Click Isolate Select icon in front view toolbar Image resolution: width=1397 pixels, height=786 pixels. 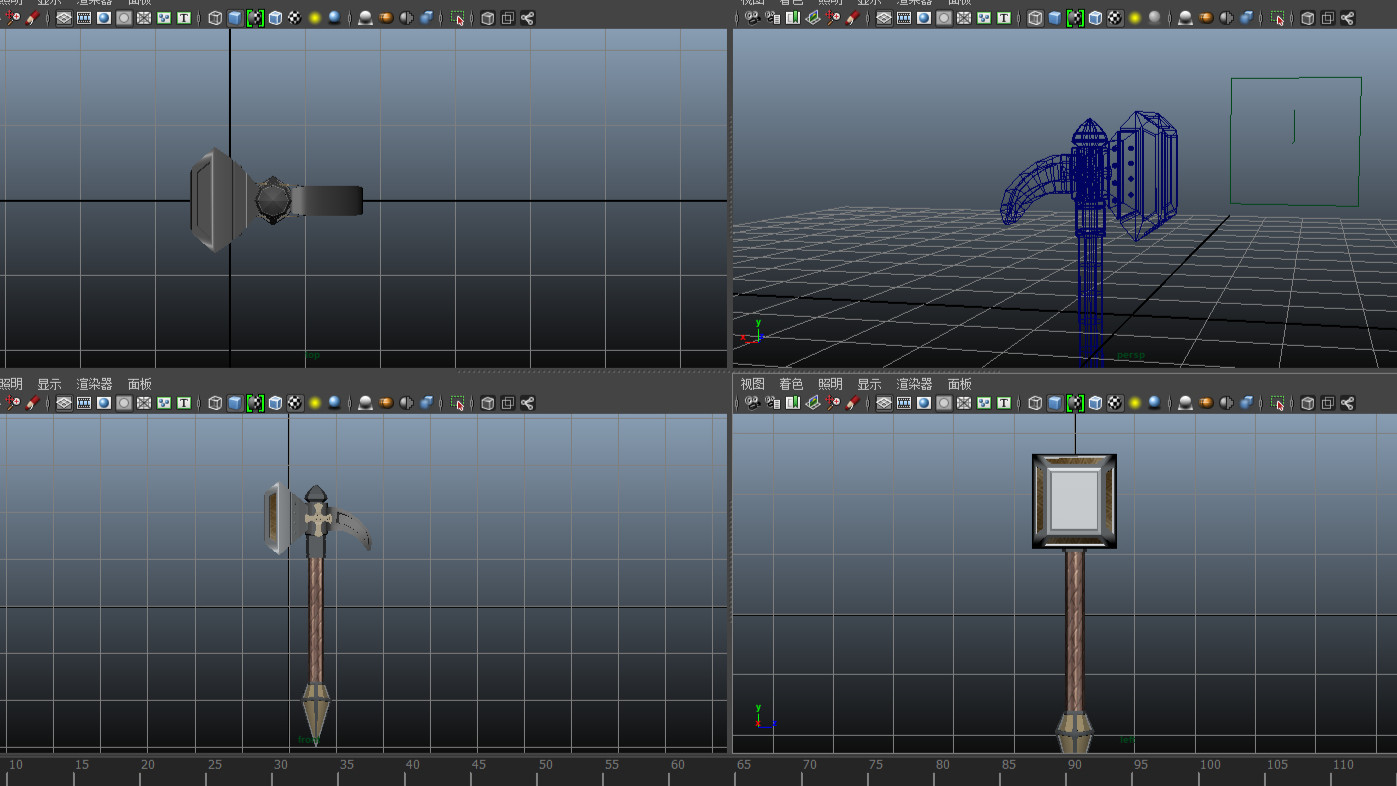tap(458, 403)
